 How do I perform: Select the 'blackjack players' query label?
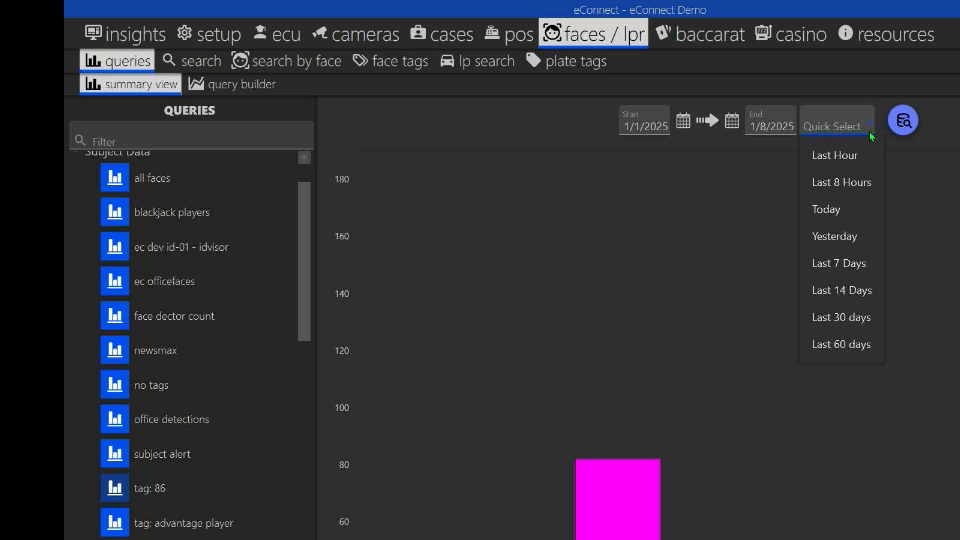click(171, 212)
